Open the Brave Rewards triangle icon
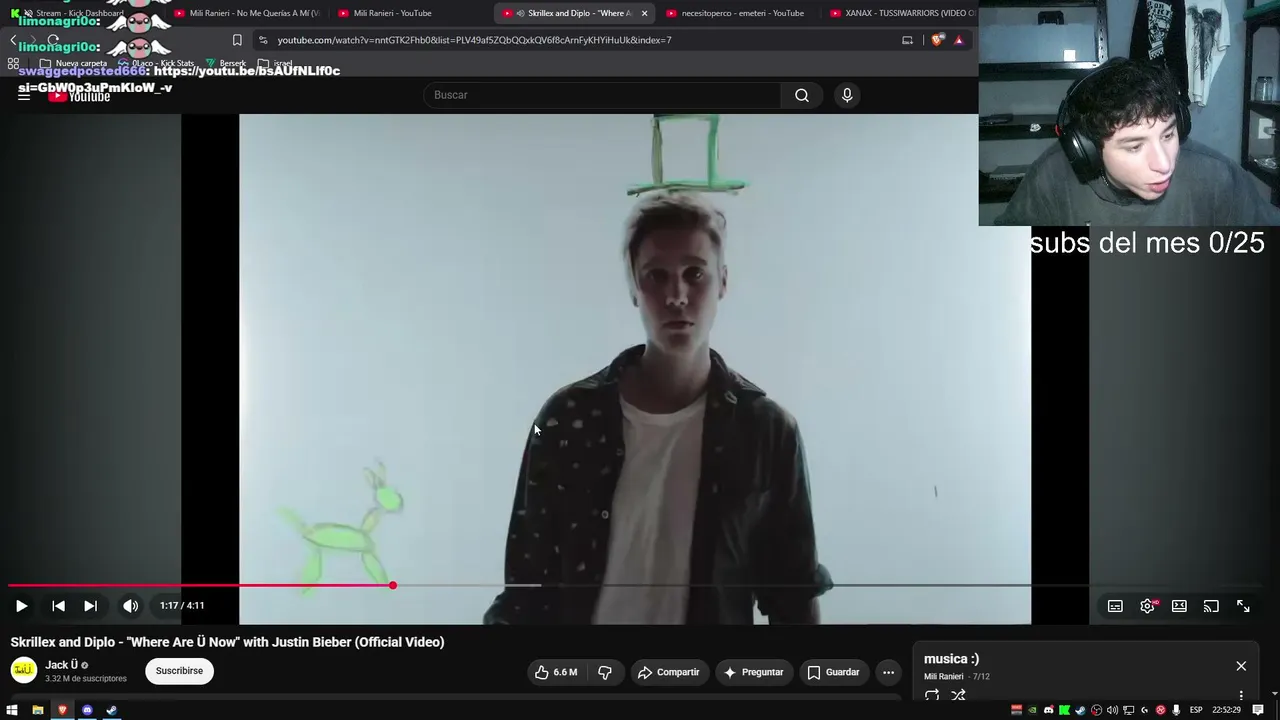Viewport: 1280px width, 720px height. coord(958,40)
